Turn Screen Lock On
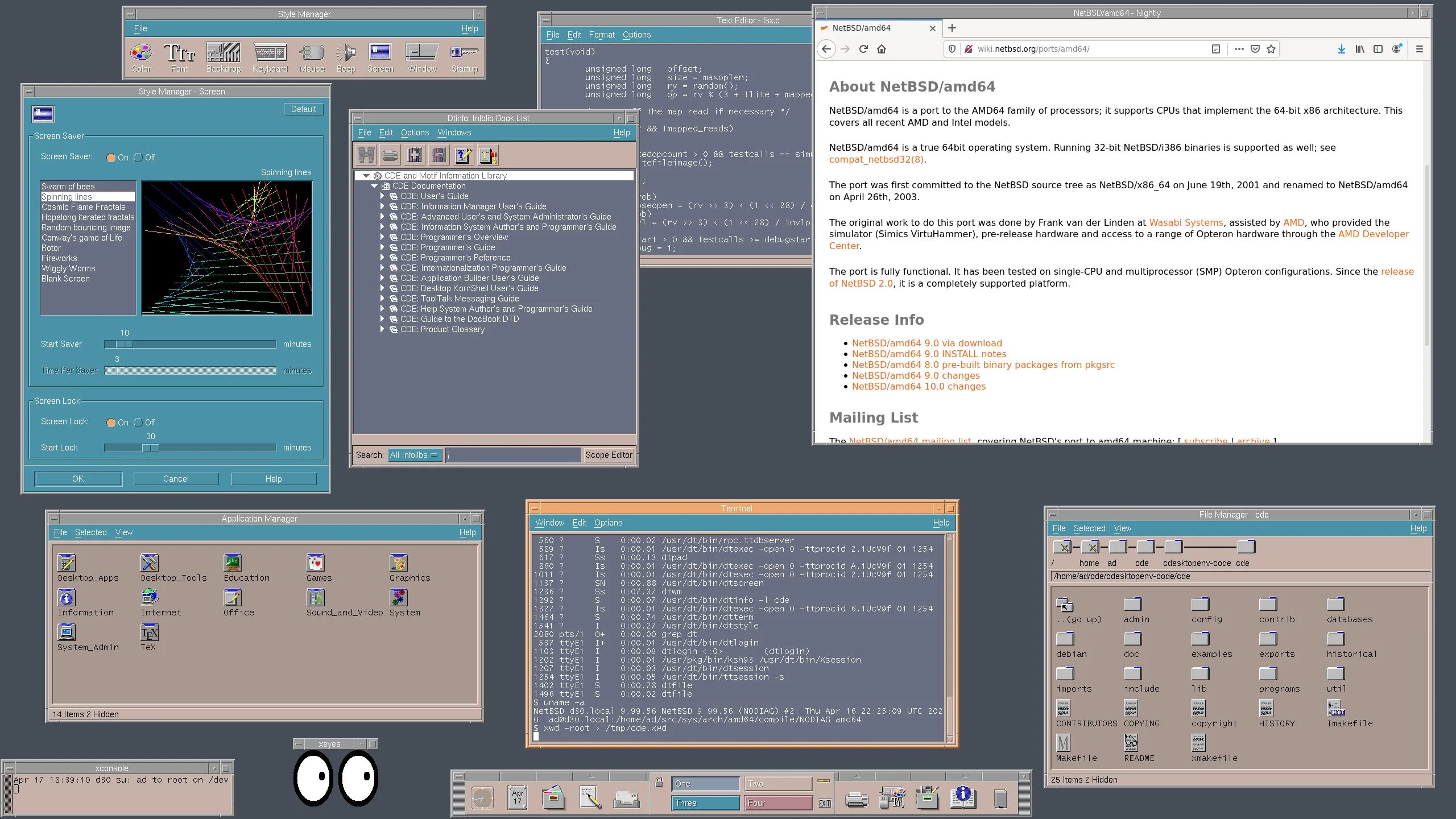This screenshot has height=819, width=1456. click(117, 423)
